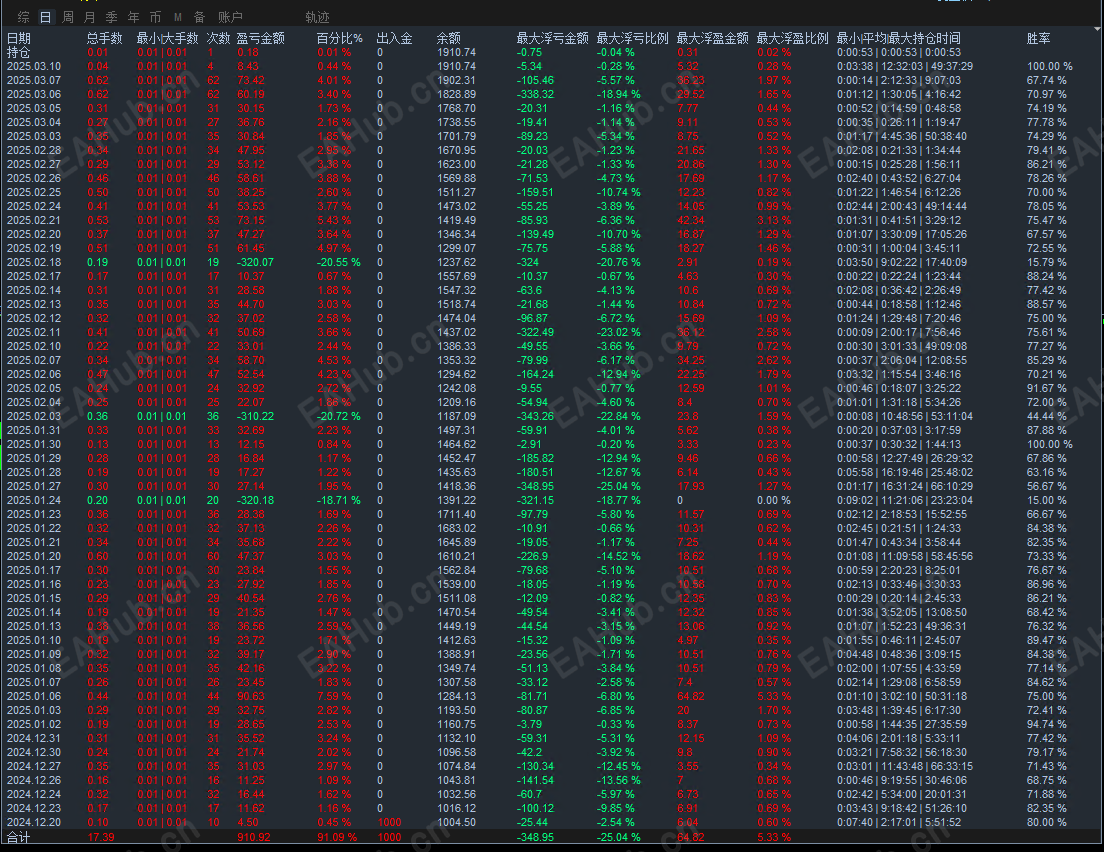Open the 备 notes tab
This screenshot has height=852, width=1104.
click(199, 17)
